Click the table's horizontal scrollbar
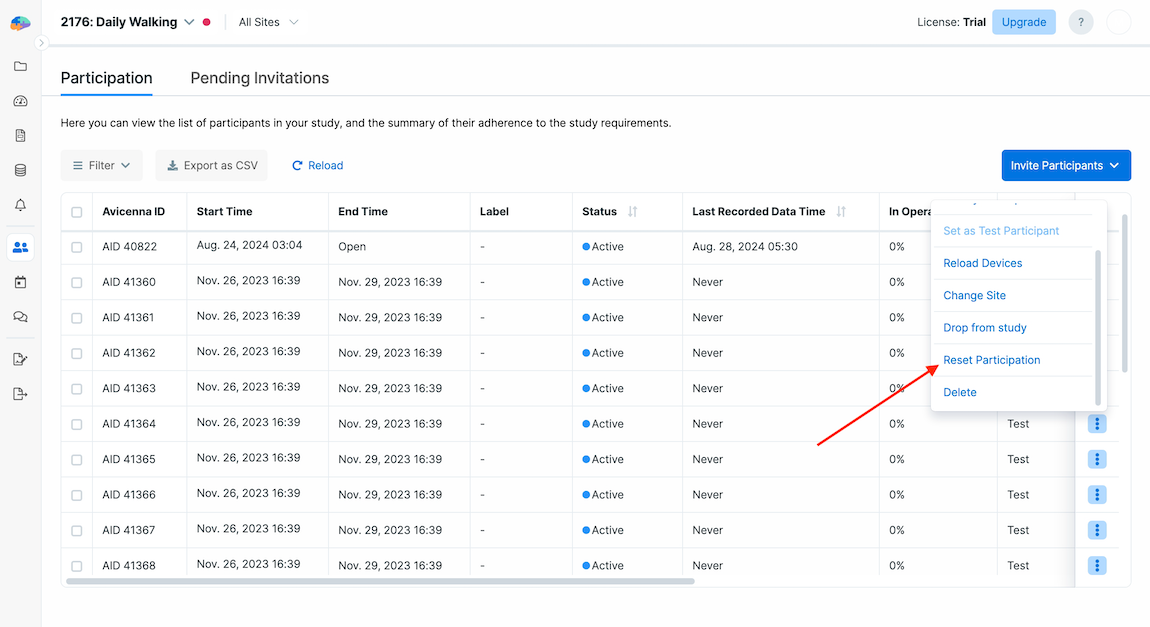 point(380,581)
